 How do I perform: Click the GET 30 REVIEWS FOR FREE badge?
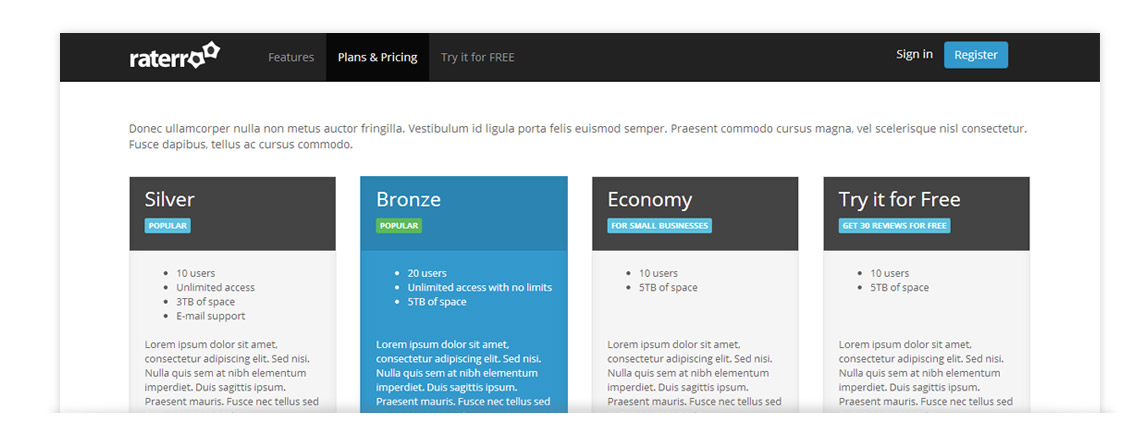pos(894,226)
